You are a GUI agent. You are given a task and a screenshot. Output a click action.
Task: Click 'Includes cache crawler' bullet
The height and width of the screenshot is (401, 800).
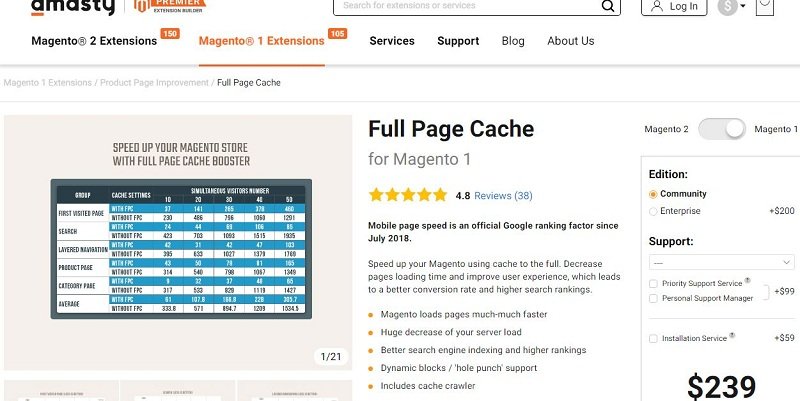tap(428, 386)
